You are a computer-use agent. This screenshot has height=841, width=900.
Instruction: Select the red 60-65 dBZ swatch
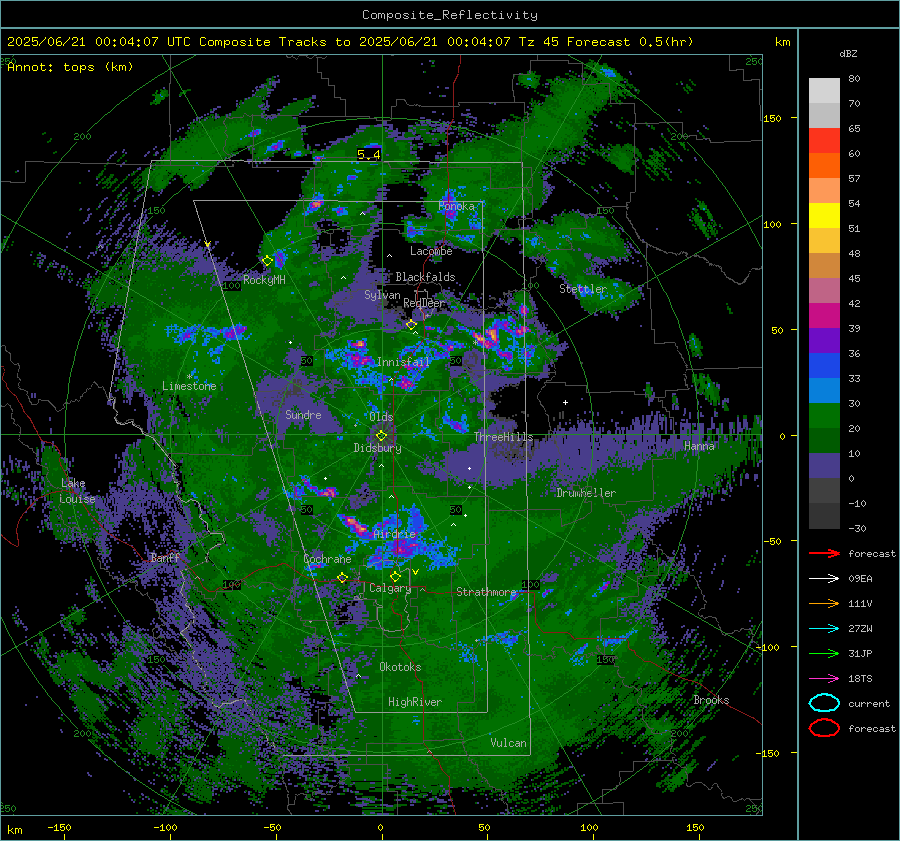click(x=824, y=141)
